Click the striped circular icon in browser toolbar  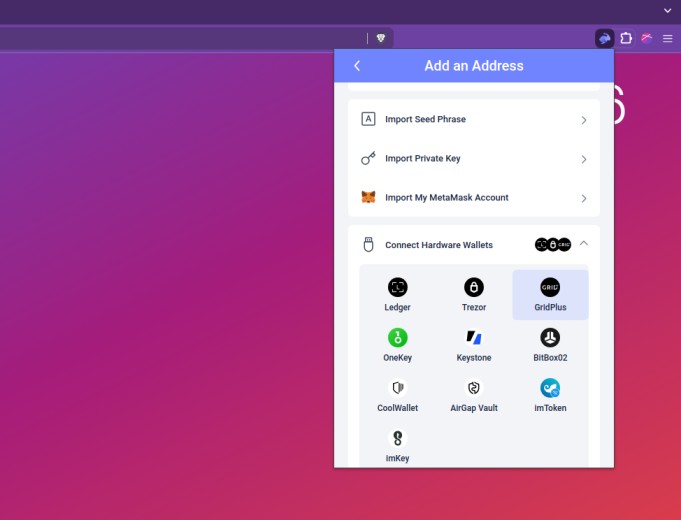(647, 38)
